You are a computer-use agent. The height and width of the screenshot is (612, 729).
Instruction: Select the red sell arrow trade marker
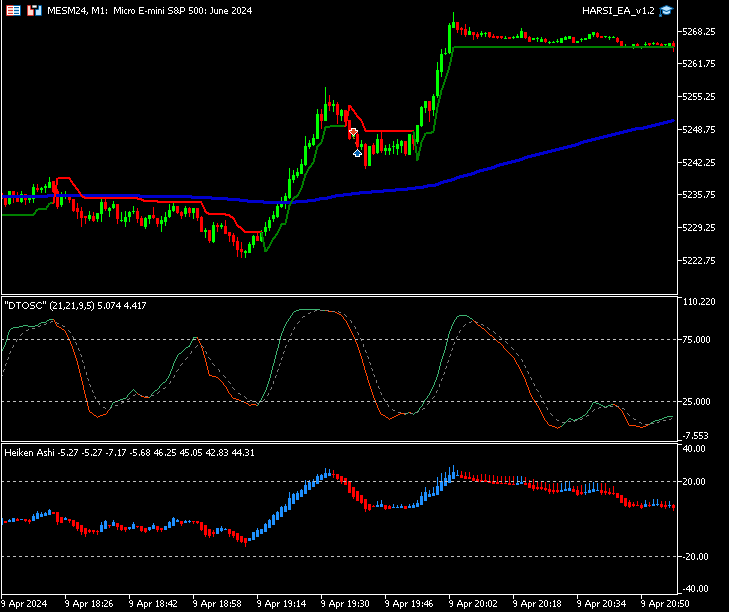click(353, 133)
